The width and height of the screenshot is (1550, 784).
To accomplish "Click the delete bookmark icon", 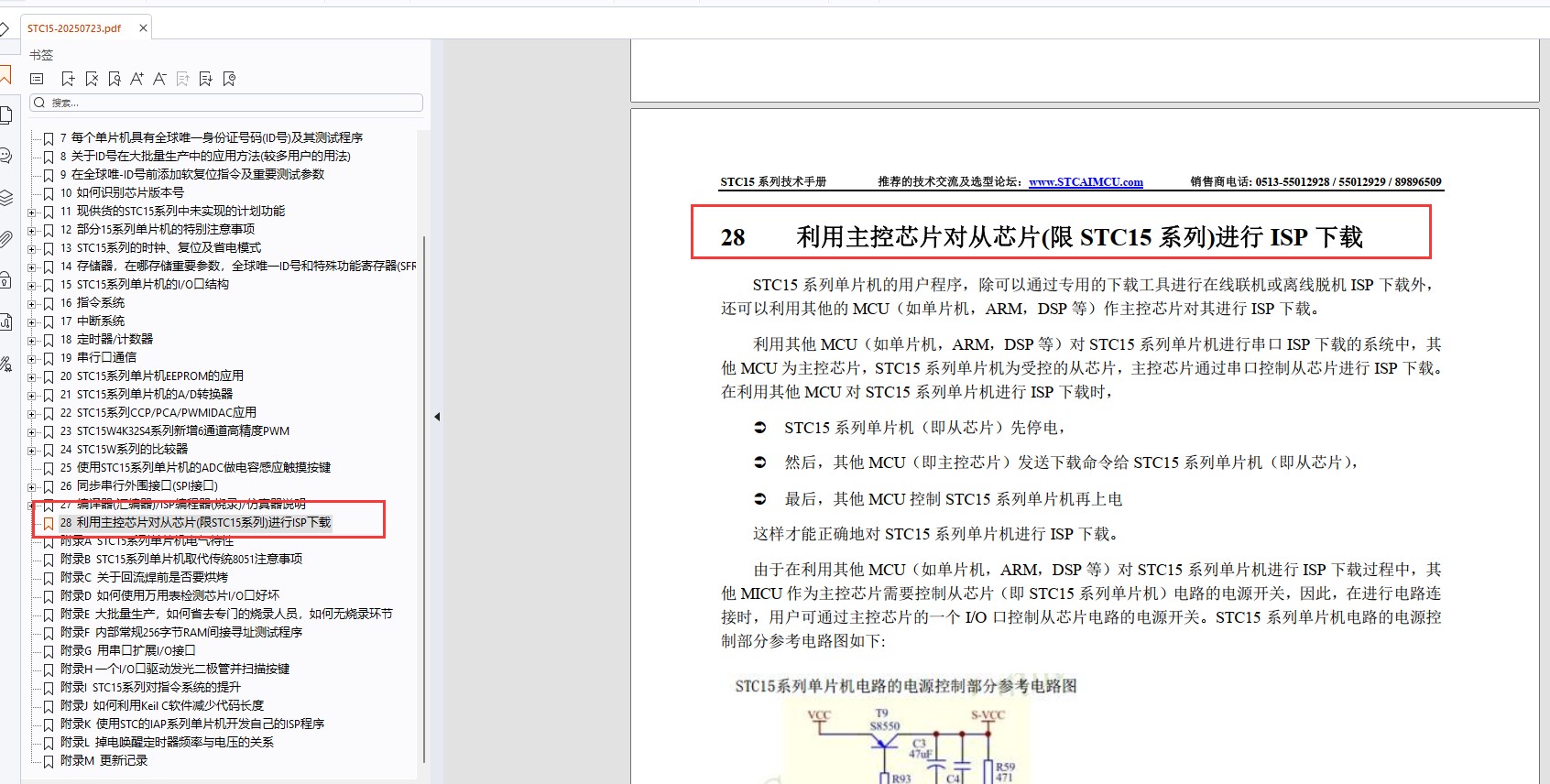I will (92, 80).
